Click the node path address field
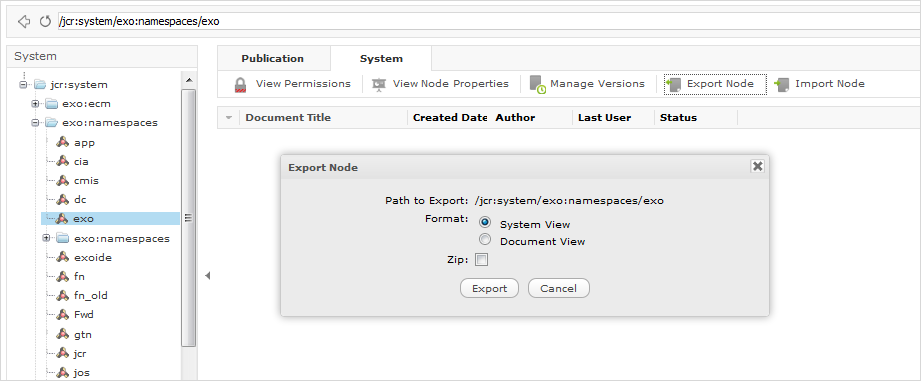This screenshot has height=381, width=921. click(489, 22)
